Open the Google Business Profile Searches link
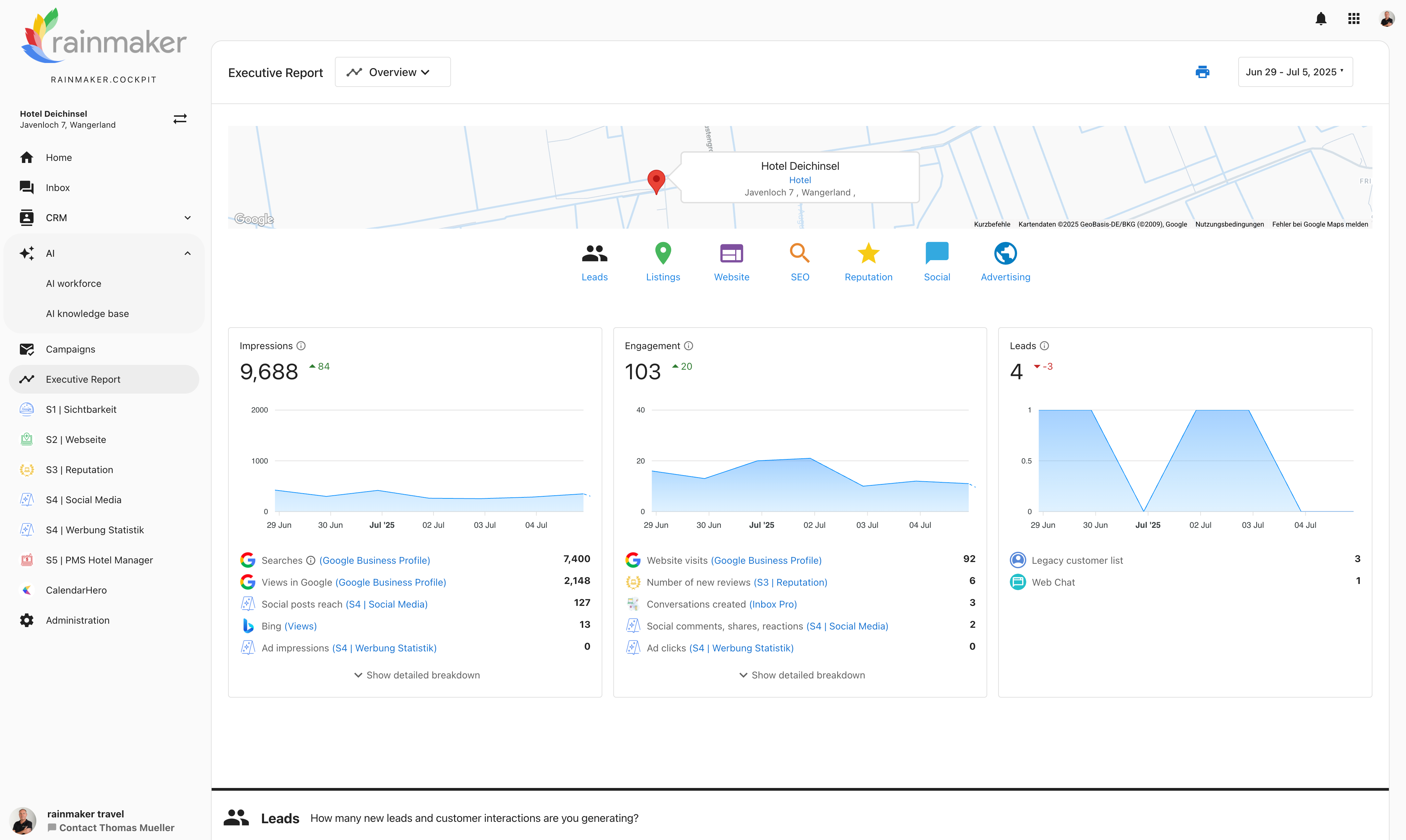This screenshot has height=840, width=1406. pos(374,560)
